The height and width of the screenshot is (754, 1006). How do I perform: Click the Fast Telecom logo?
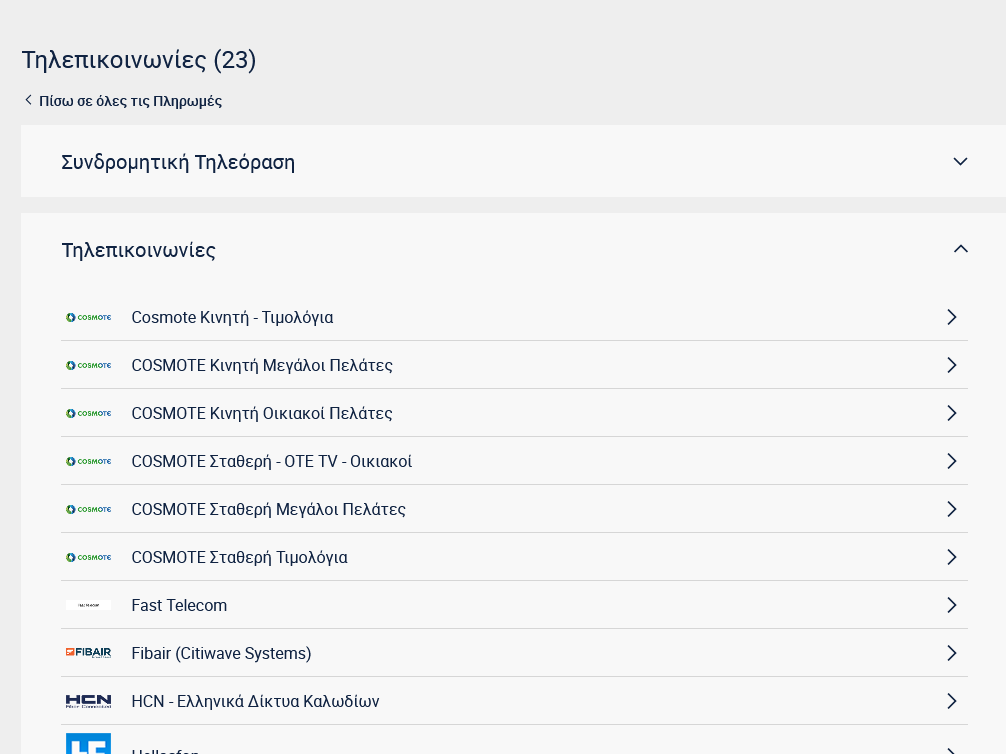(89, 605)
